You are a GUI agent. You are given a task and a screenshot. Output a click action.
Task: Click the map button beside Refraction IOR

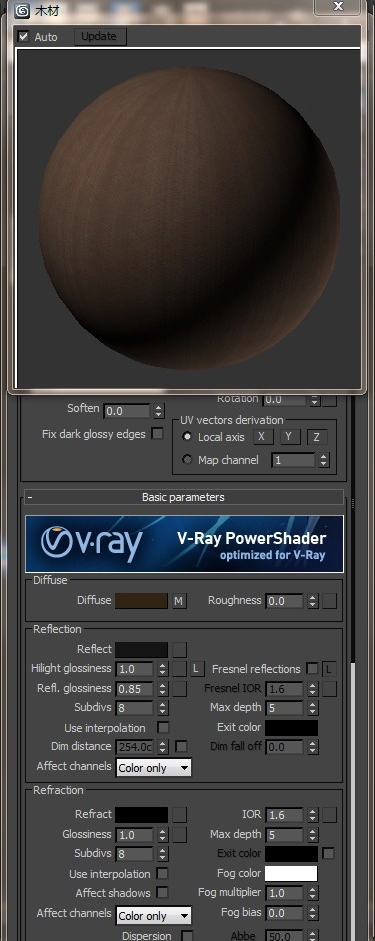[x=329, y=815]
